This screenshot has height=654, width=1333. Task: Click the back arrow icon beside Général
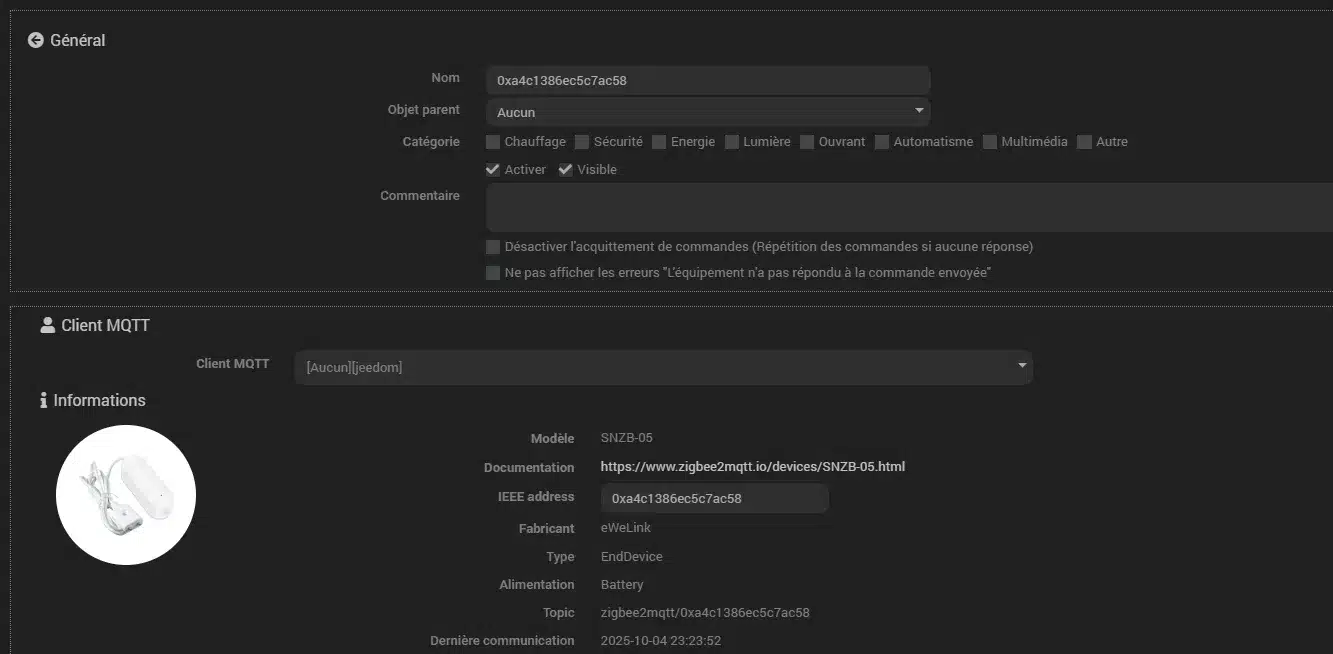36,40
